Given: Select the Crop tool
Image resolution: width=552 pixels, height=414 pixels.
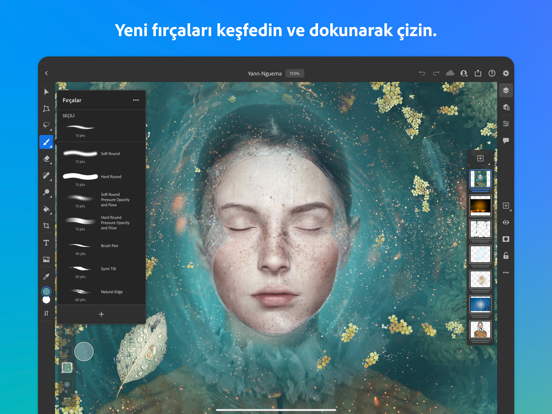Looking at the screenshot, I should click(46, 226).
